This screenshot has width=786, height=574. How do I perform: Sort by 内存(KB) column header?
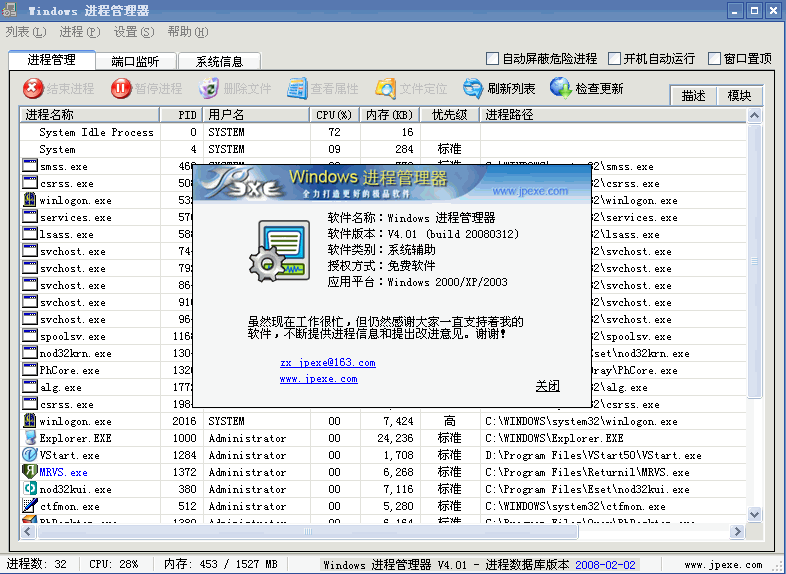click(389, 115)
